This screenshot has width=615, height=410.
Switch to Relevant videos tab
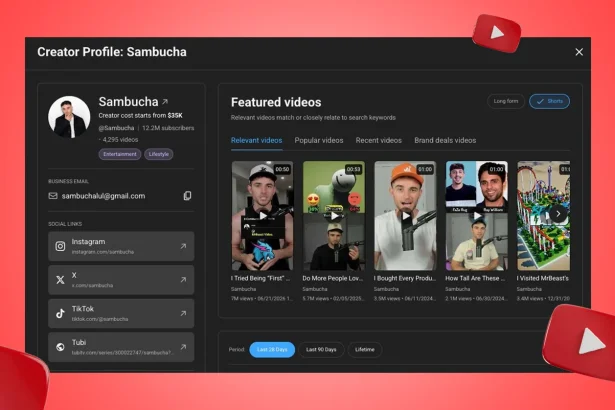pos(257,140)
